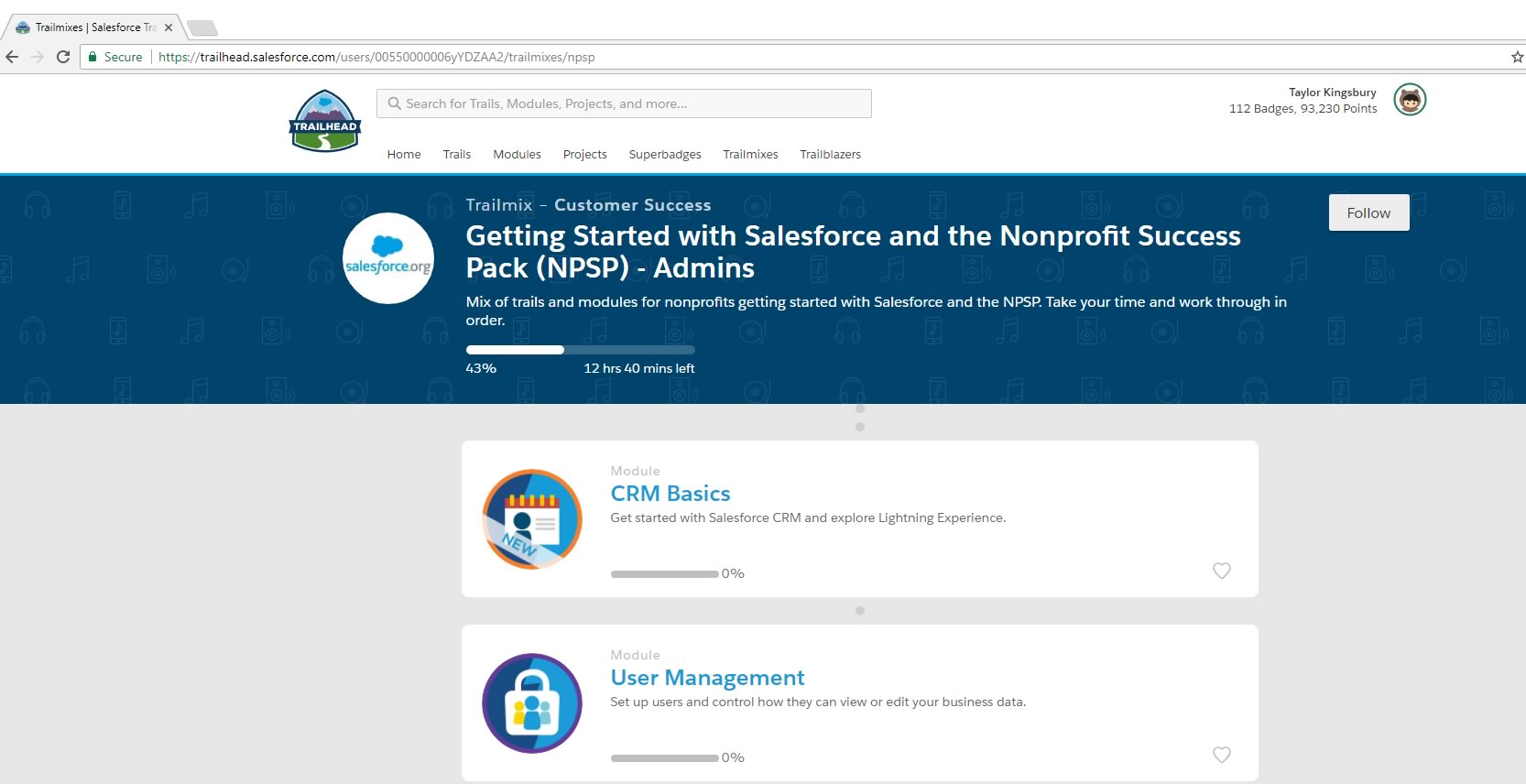Open the Projects menu item

click(x=585, y=155)
